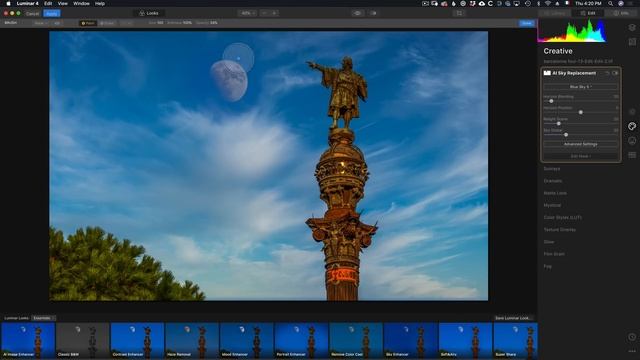Expand the Film Grain tool
Viewport: 640px width, 360px height.
(554, 254)
